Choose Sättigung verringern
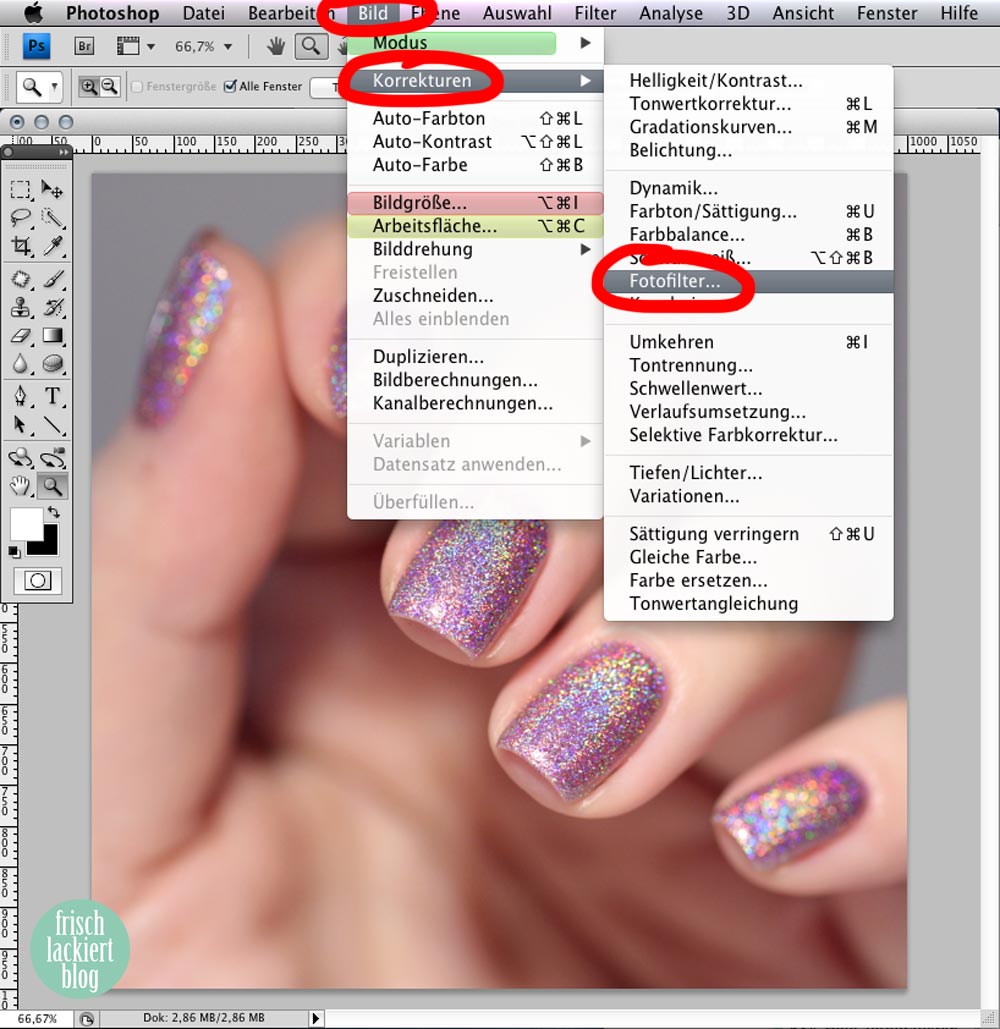The width and height of the screenshot is (1000, 1029). pos(748,534)
